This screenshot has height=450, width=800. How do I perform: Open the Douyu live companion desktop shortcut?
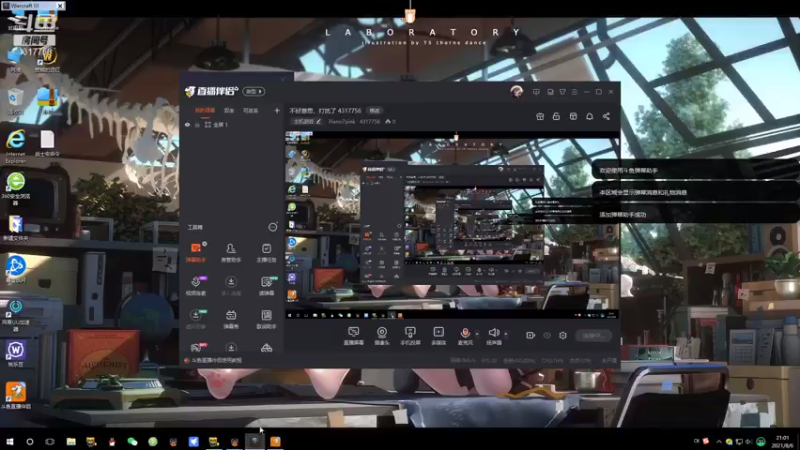point(16,396)
